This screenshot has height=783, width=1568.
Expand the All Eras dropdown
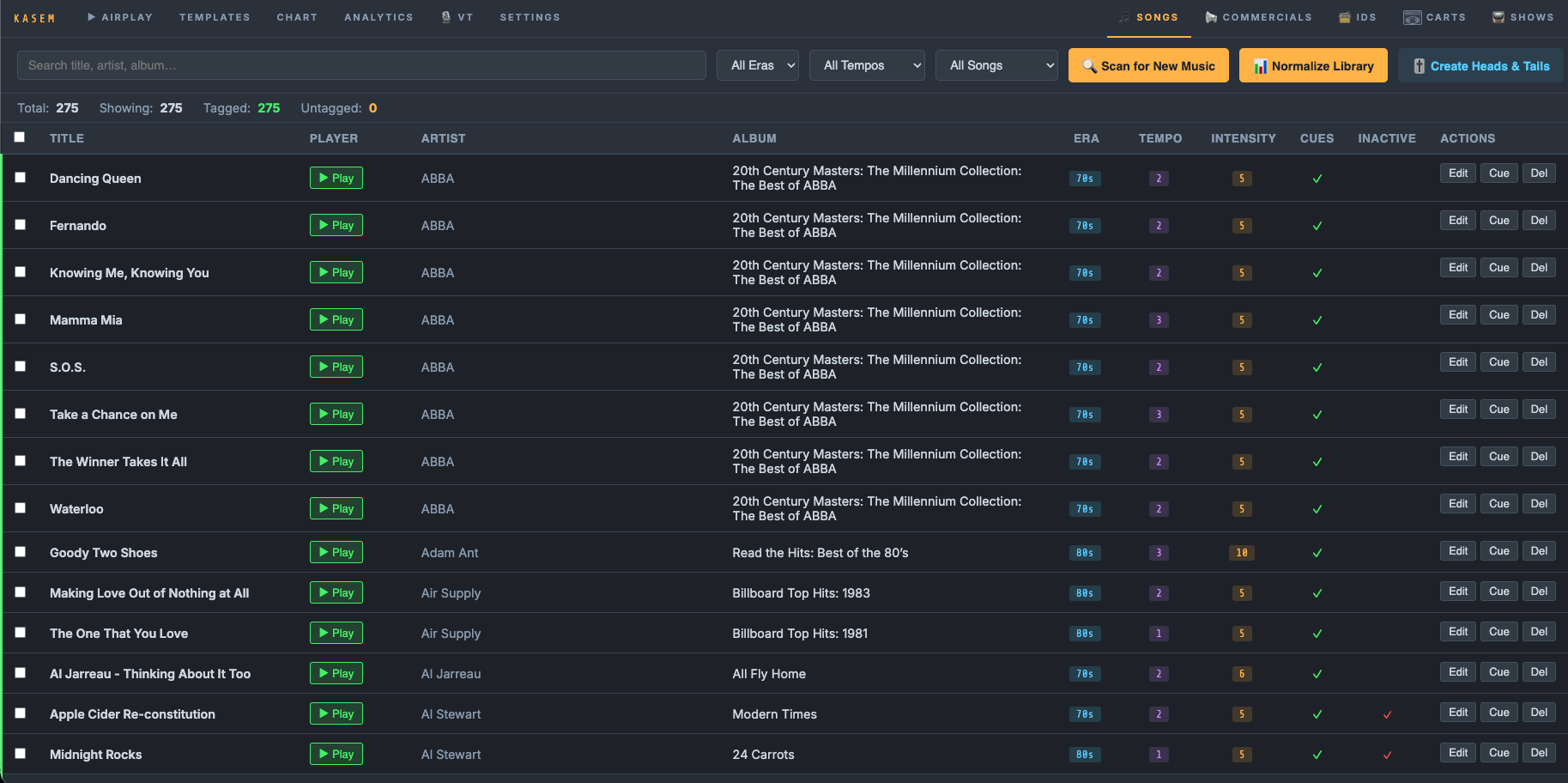[758, 65]
